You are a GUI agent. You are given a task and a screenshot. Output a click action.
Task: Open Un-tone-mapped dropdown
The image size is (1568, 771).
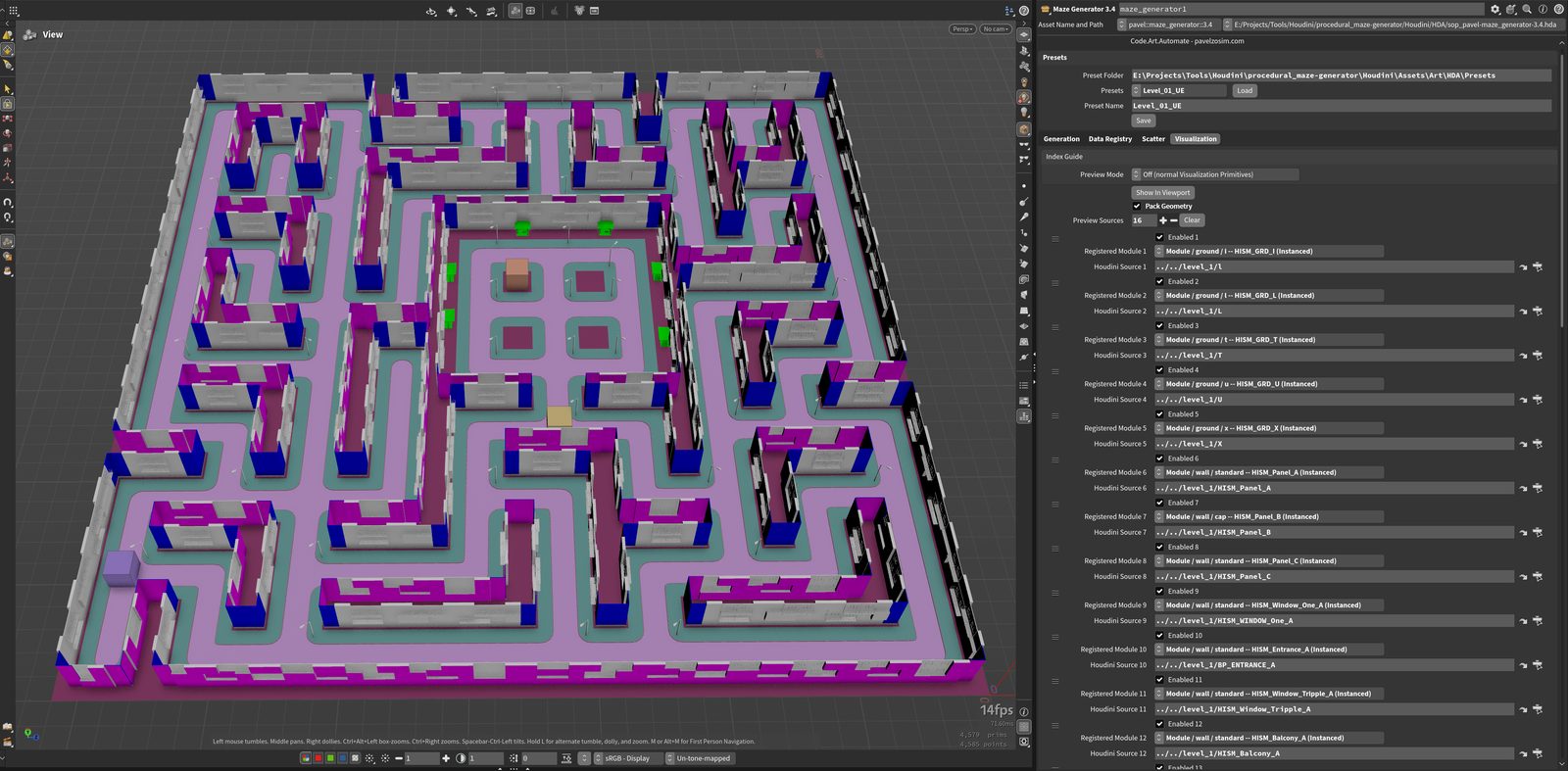tap(702, 758)
